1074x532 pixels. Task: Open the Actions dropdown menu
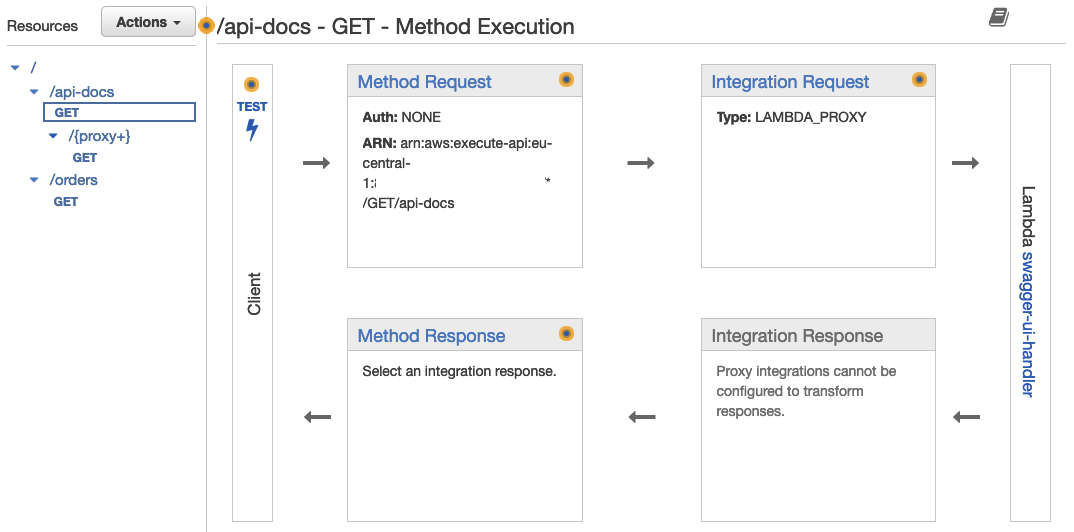(148, 22)
